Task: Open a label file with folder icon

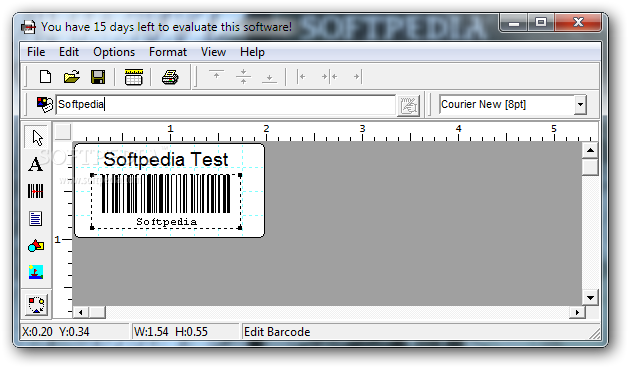Action: [x=71, y=77]
